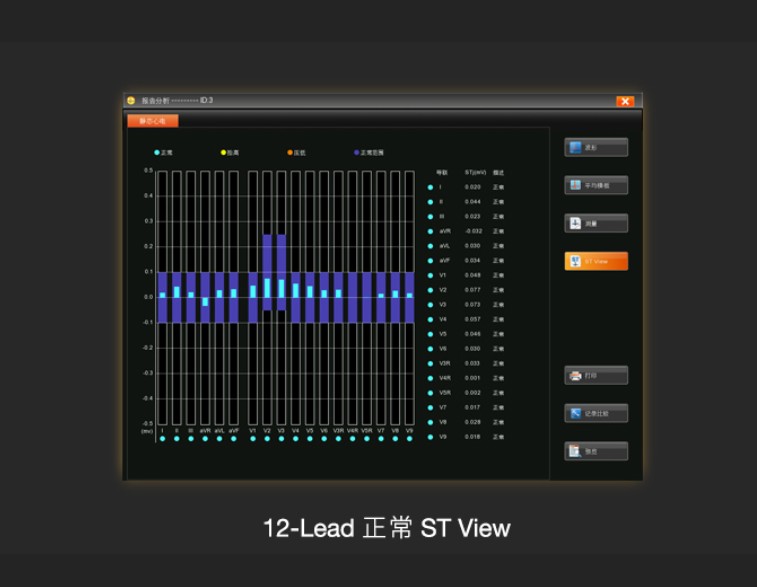Click the purple normal-range legend dot
This screenshot has width=757, height=587.
[x=356, y=153]
